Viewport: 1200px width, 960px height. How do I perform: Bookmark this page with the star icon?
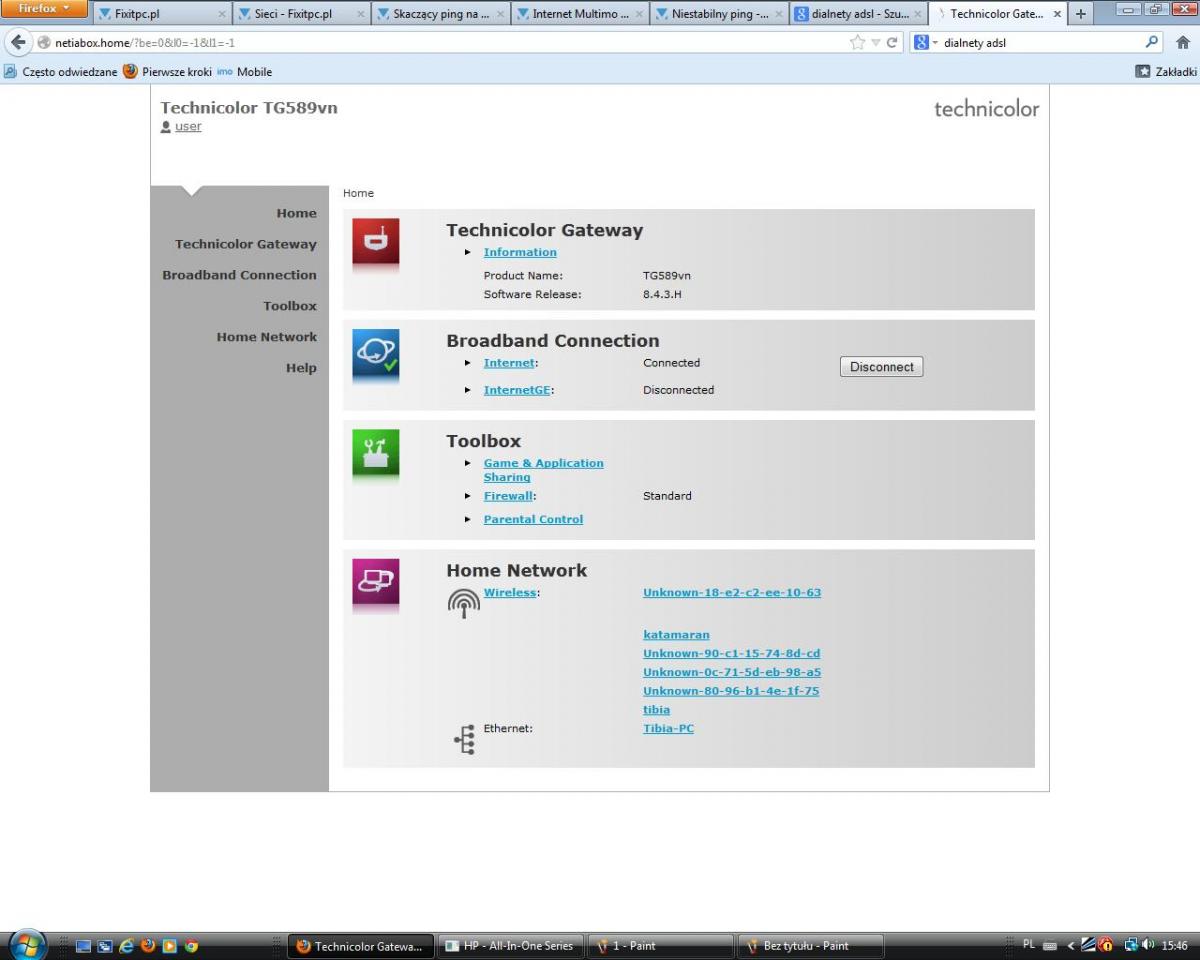click(857, 43)
